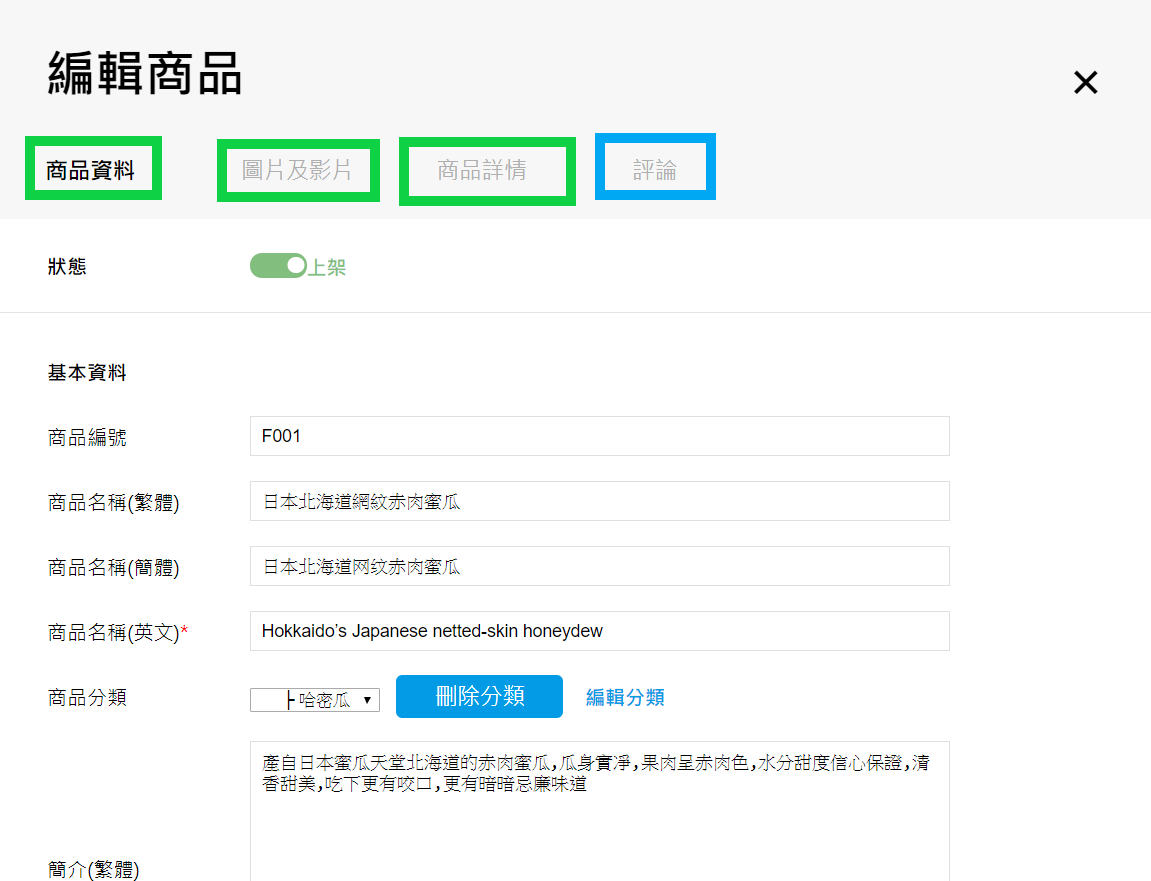Toggle the 上架 status switch off

click(x=278, y=266)
